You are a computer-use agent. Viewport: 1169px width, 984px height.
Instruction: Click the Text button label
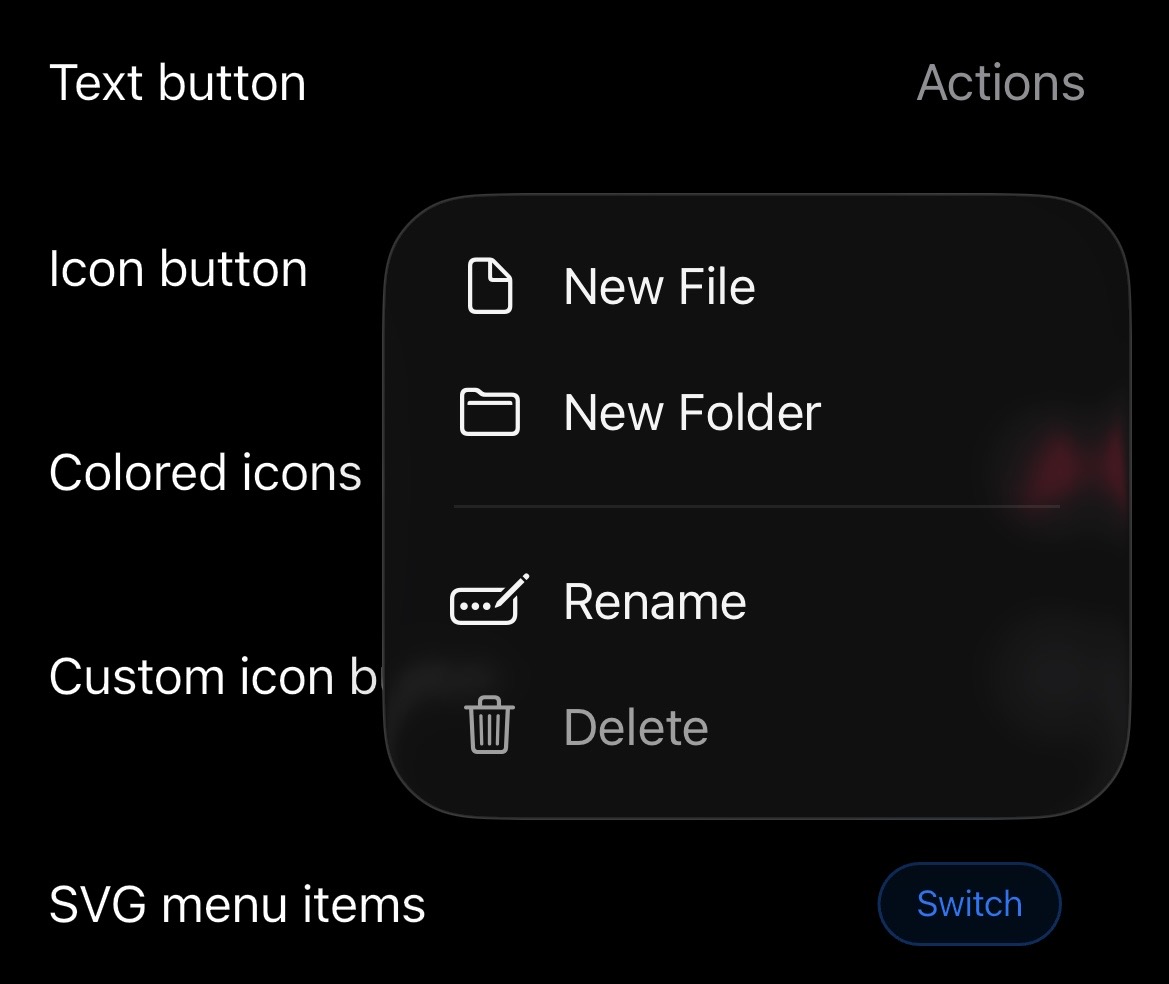coord(179,83)
